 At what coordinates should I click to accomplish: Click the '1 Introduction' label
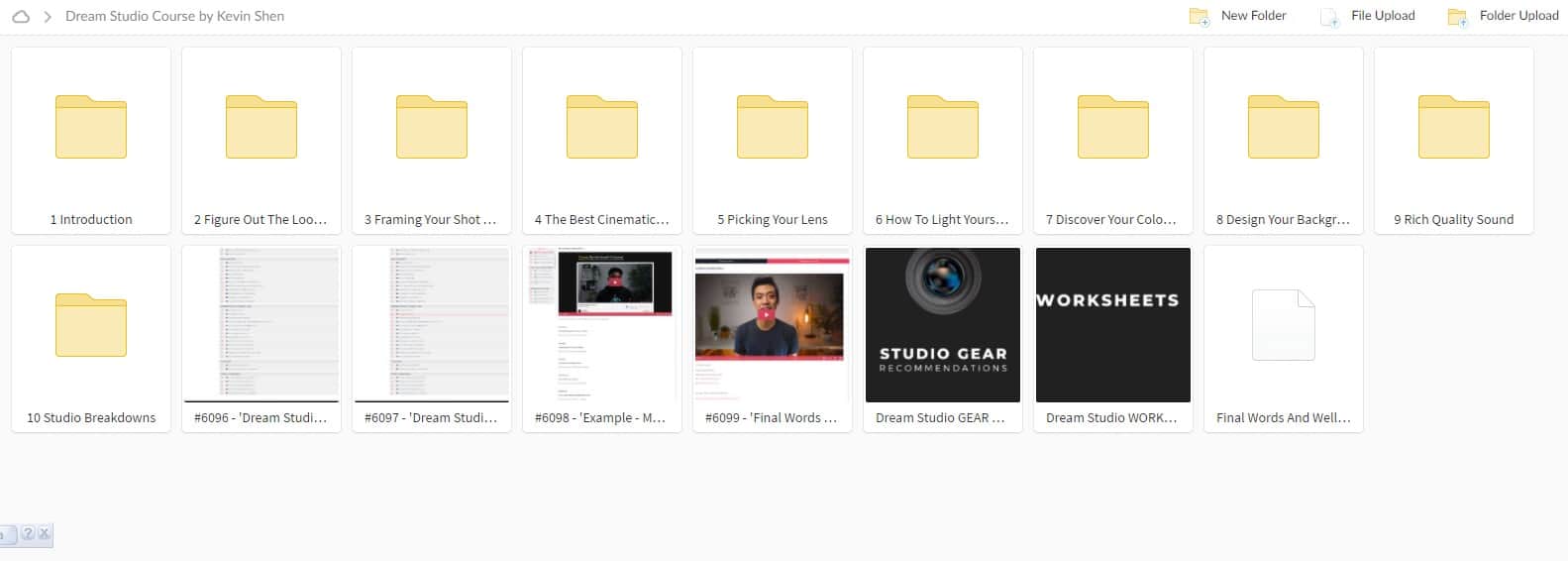tap(91, 220)
